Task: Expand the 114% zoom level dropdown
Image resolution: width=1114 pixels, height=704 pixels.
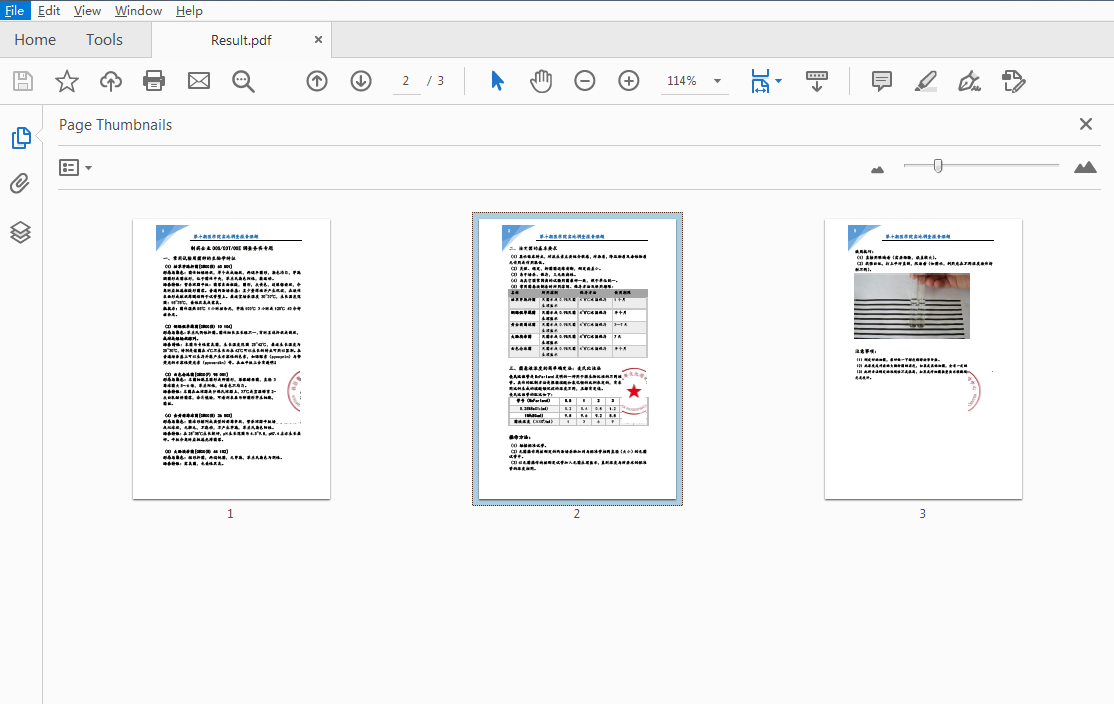Action: point(717,81)
